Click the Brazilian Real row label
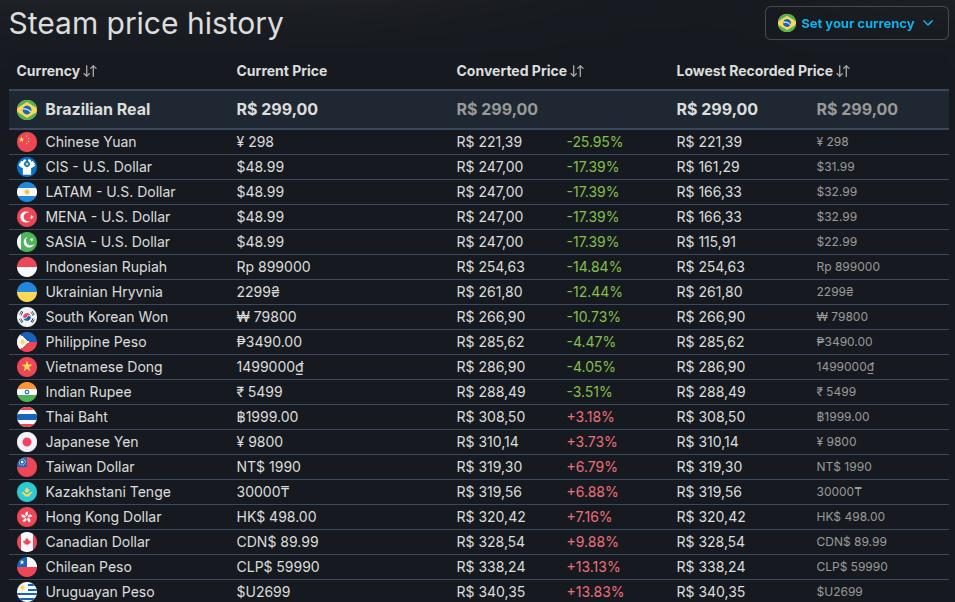Viewport: 955px width, 602px height. [97, 110]
